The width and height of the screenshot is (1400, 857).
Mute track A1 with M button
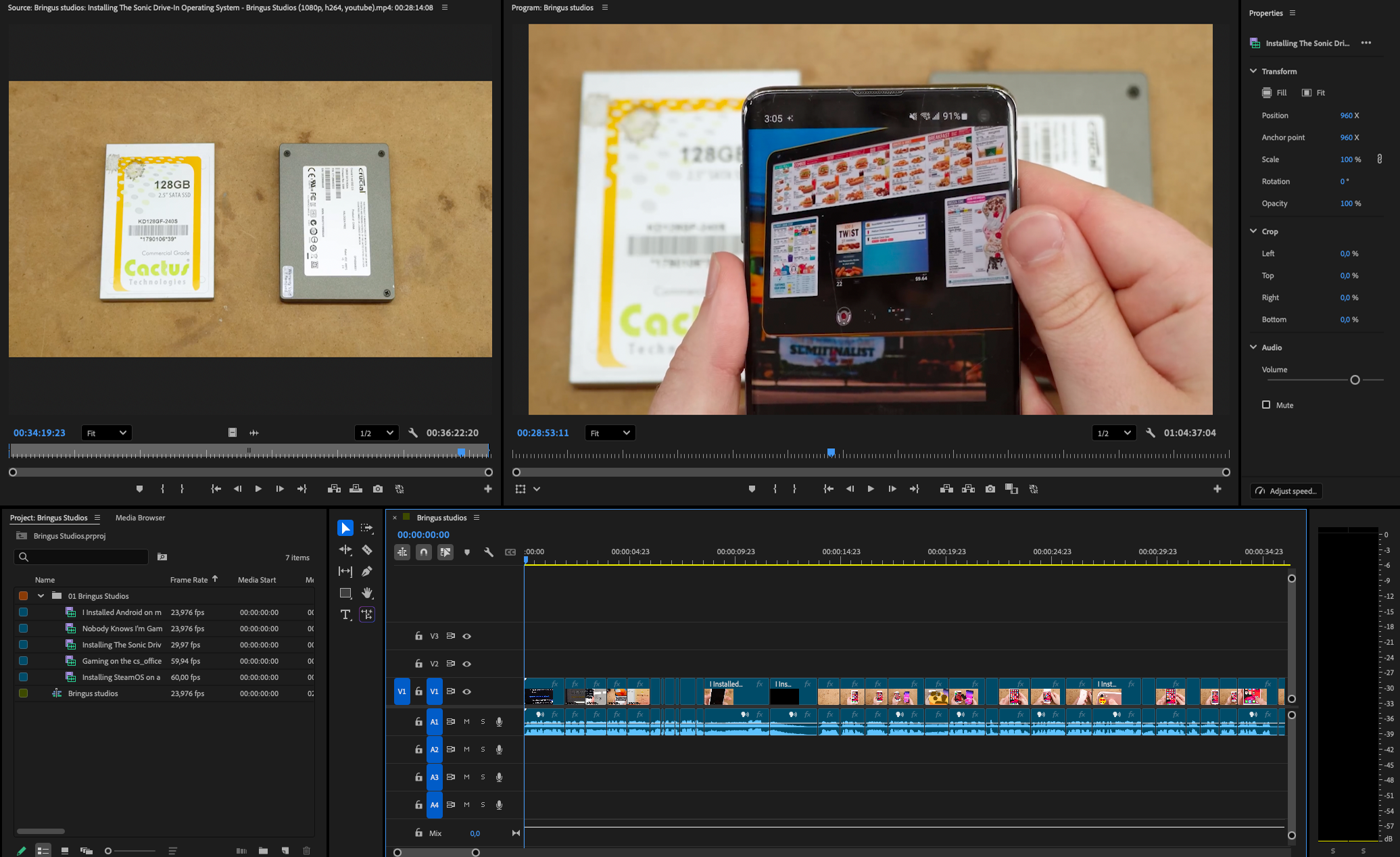click(x=466, y=721)
